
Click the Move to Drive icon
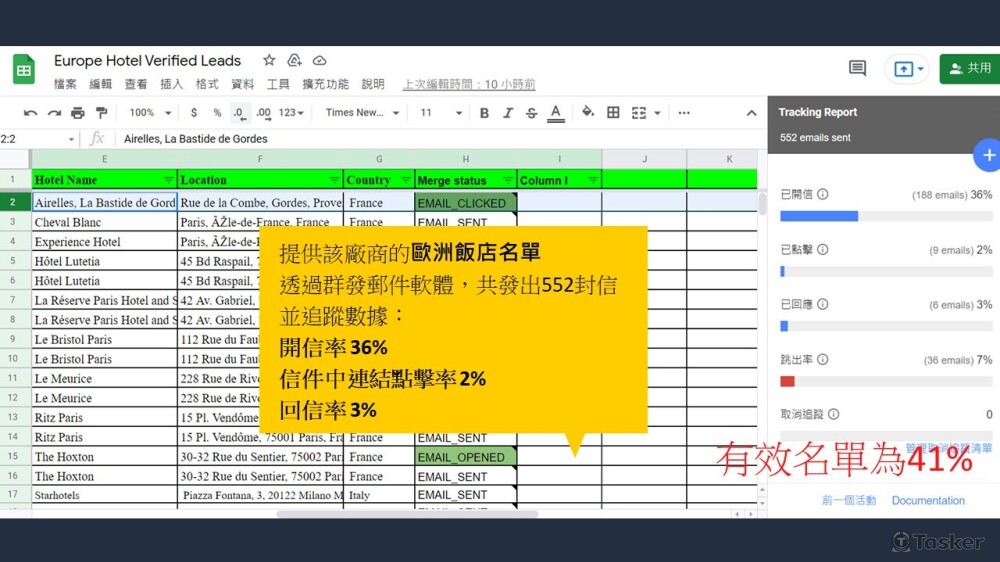294,60
